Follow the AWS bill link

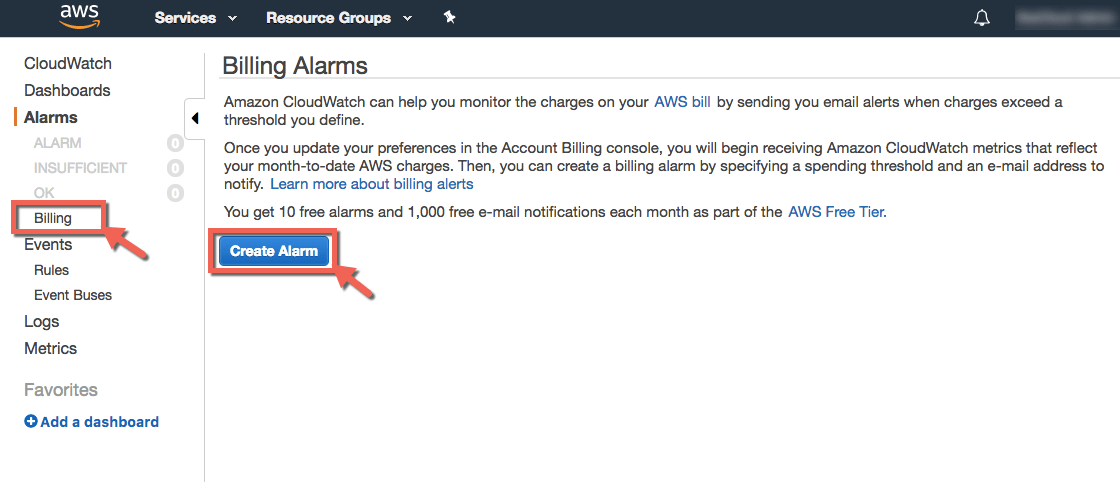pyautogui.click(x=682, y=101)
